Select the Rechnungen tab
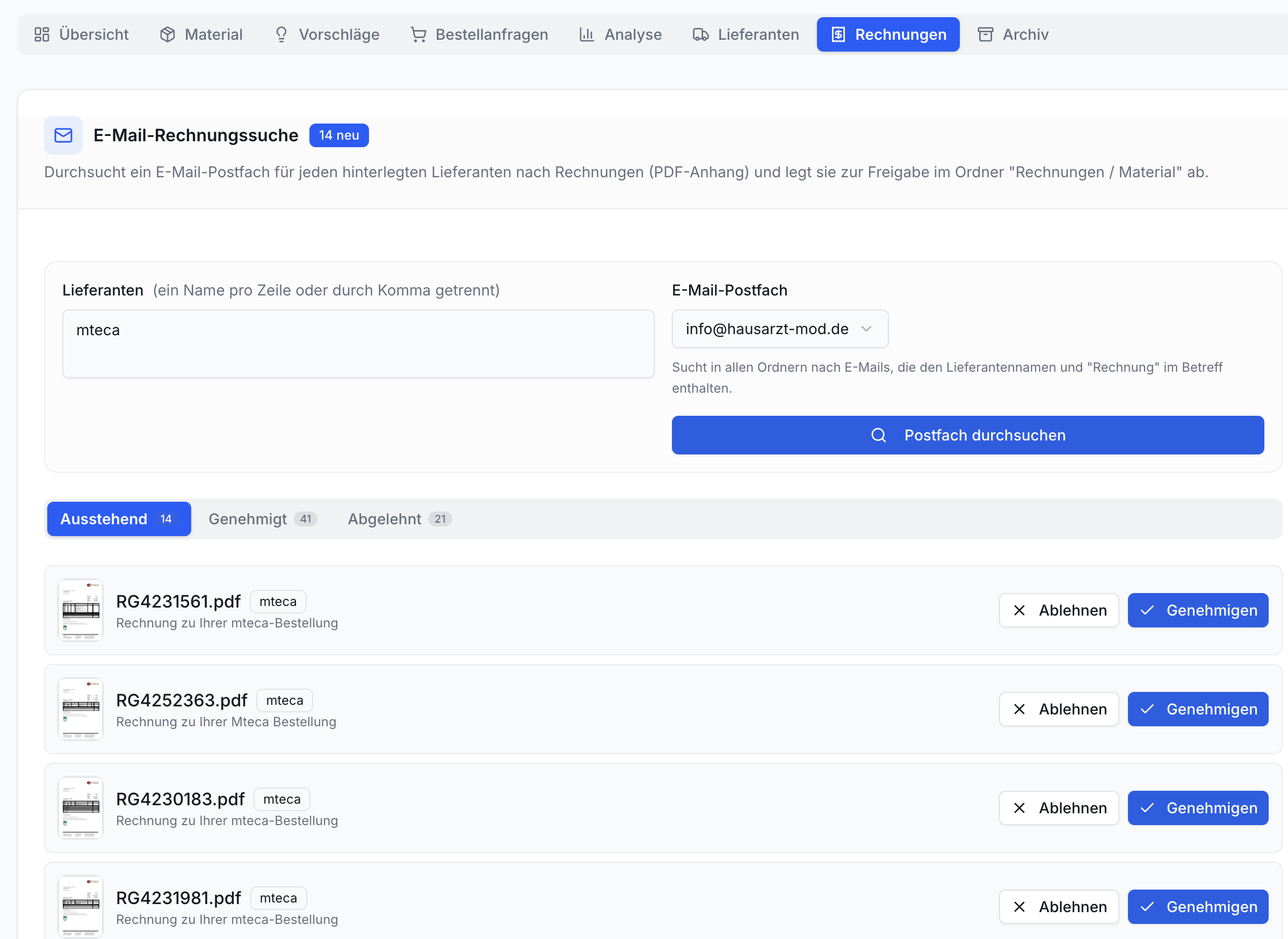1288x939 pixels. 888,35
